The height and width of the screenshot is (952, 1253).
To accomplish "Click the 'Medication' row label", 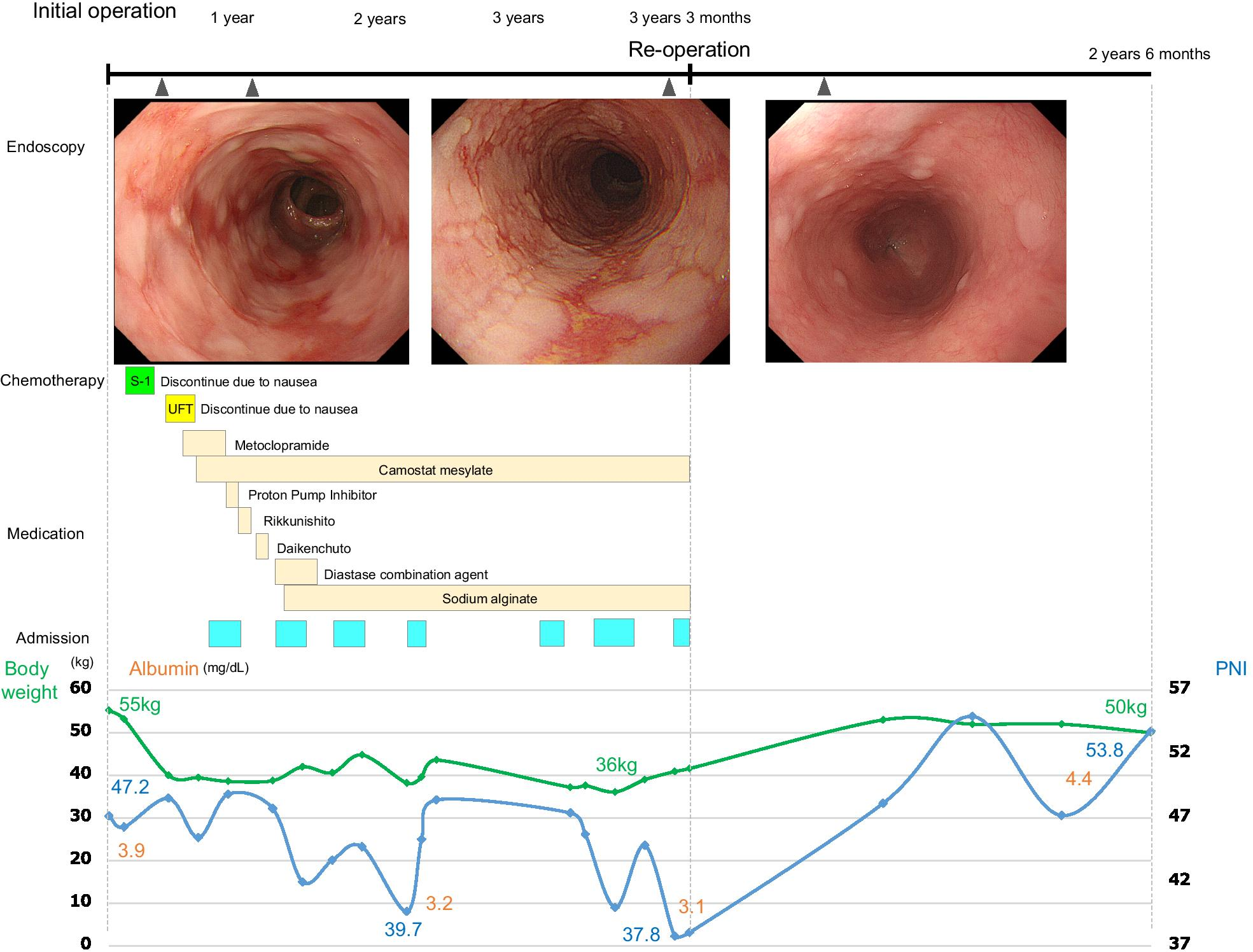I will [46, 534].
